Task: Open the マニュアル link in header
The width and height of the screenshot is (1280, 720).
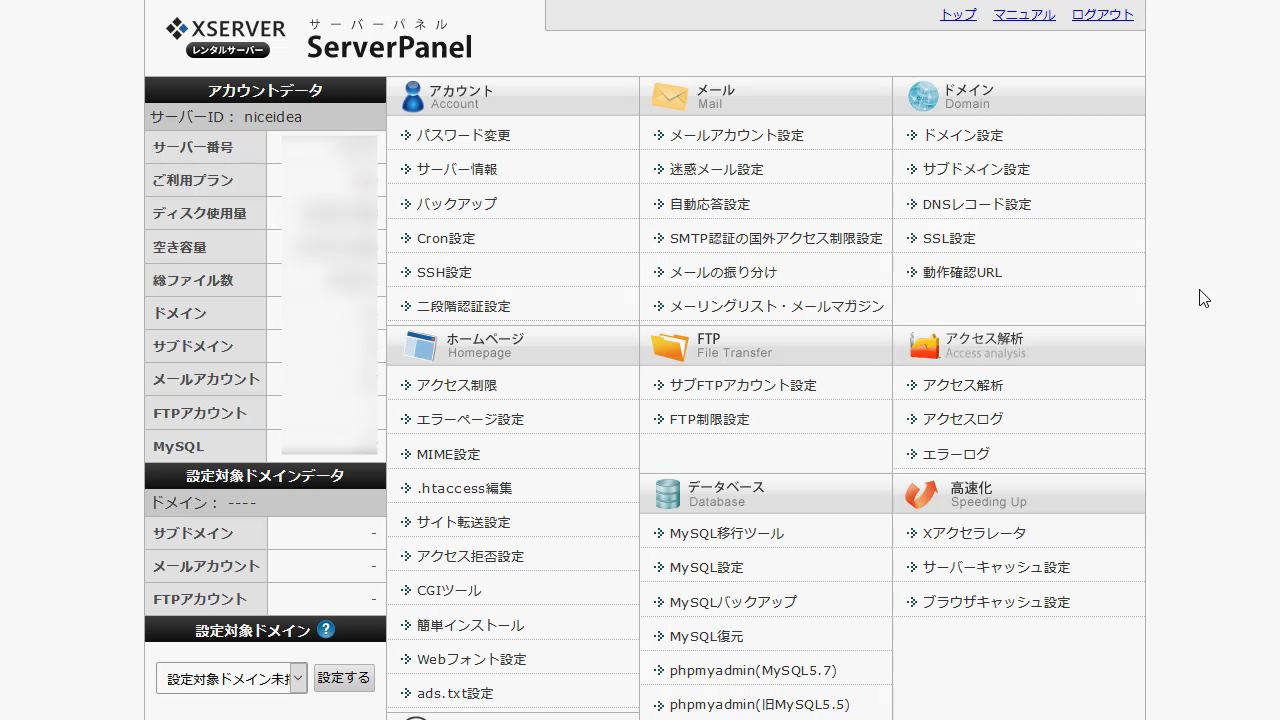Action: pyautogui.click(x=1024, y=15)
